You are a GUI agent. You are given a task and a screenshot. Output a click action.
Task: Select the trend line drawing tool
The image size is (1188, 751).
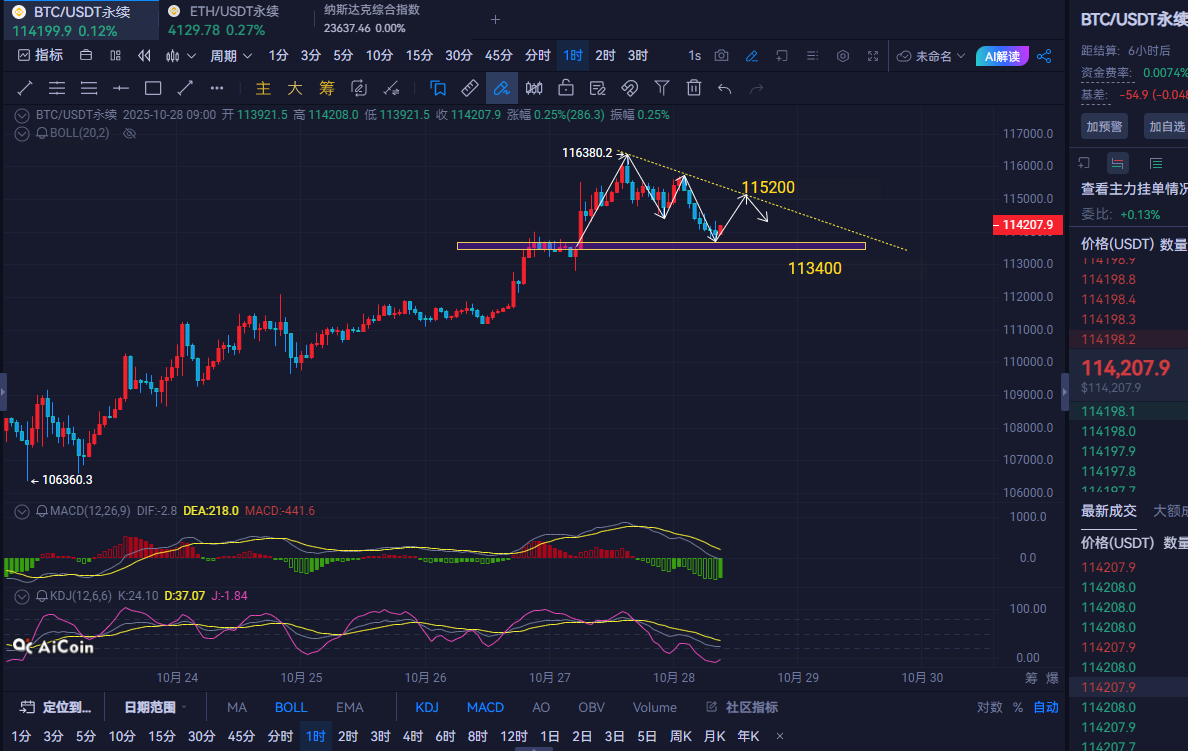click(25, 88)
